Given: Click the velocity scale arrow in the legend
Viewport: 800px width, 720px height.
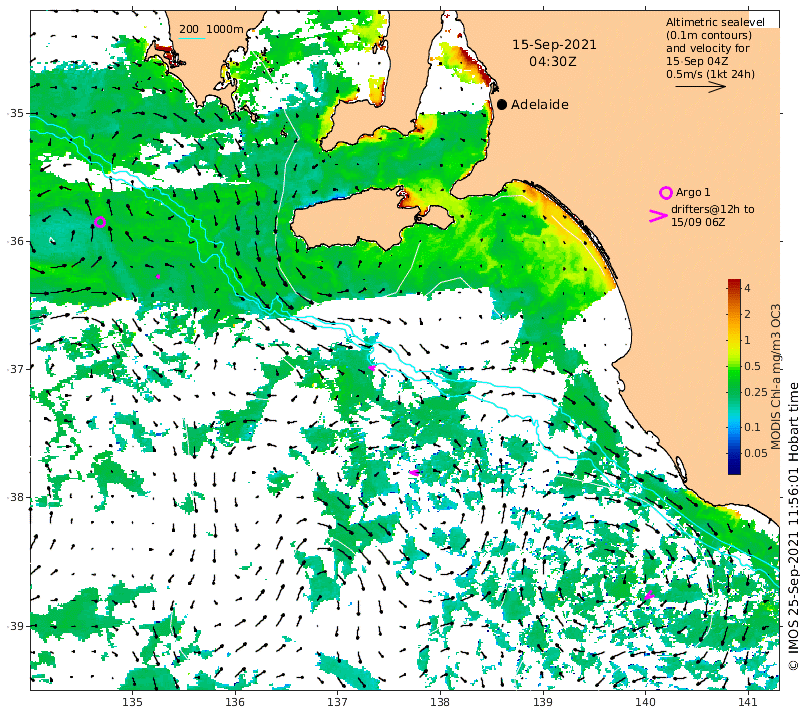Looking at the screenshot, I should (x=701, y=87).
